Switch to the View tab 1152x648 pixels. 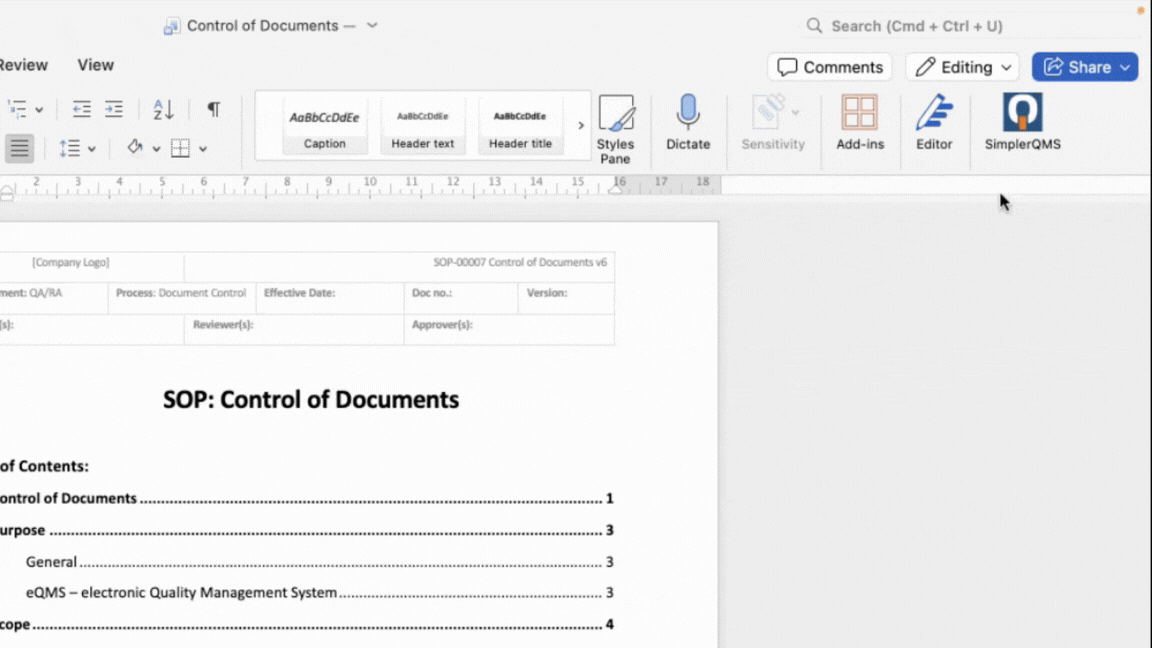tap(95, 65)
